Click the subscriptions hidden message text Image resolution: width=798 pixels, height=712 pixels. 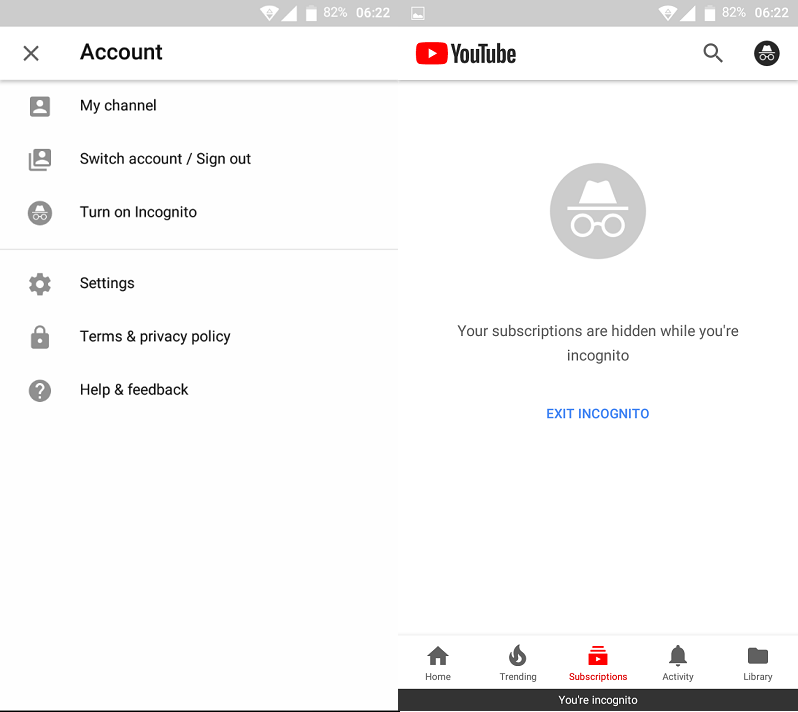[597, 343]
